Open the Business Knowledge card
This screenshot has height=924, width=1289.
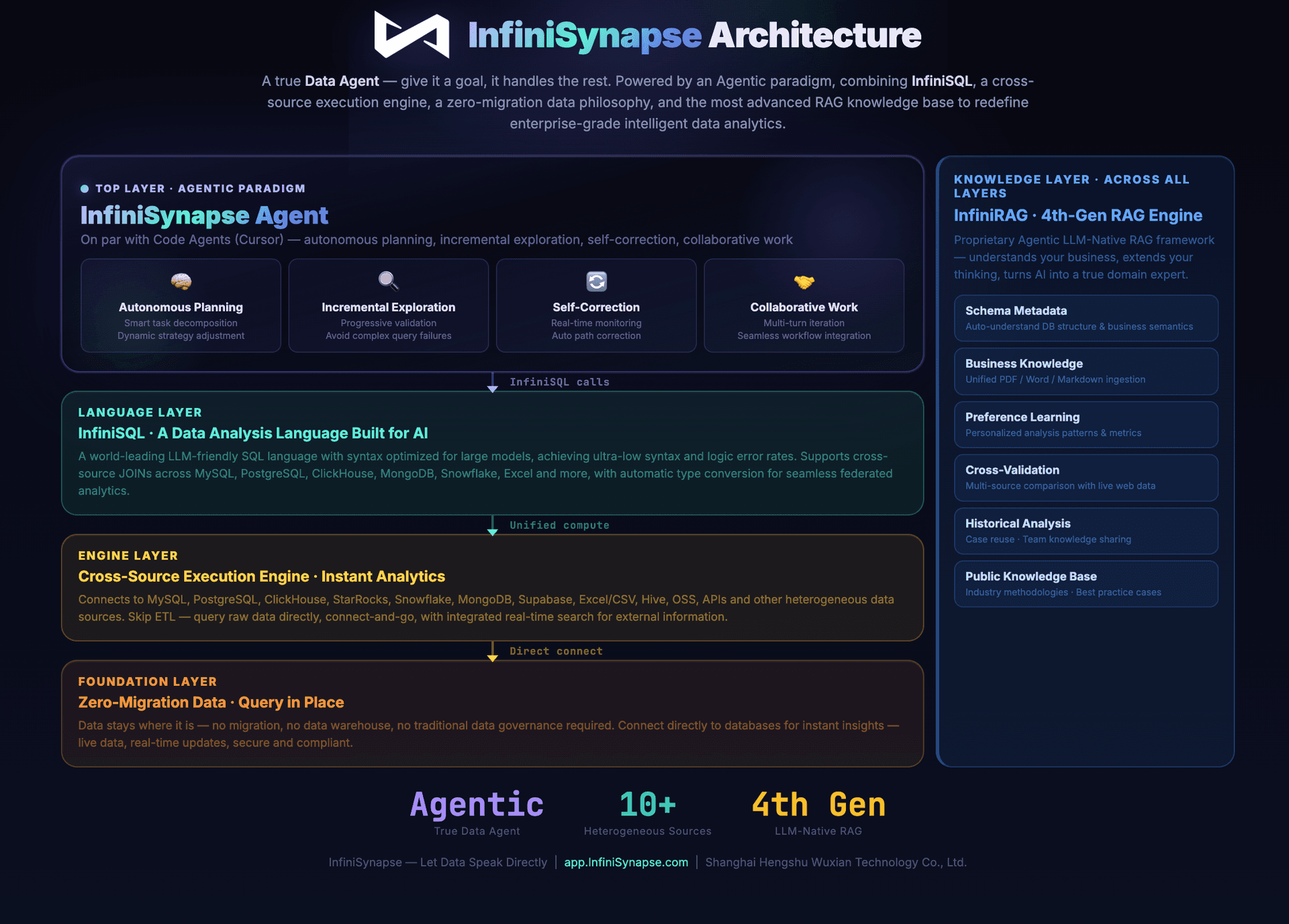click(x=1086, y=371)
